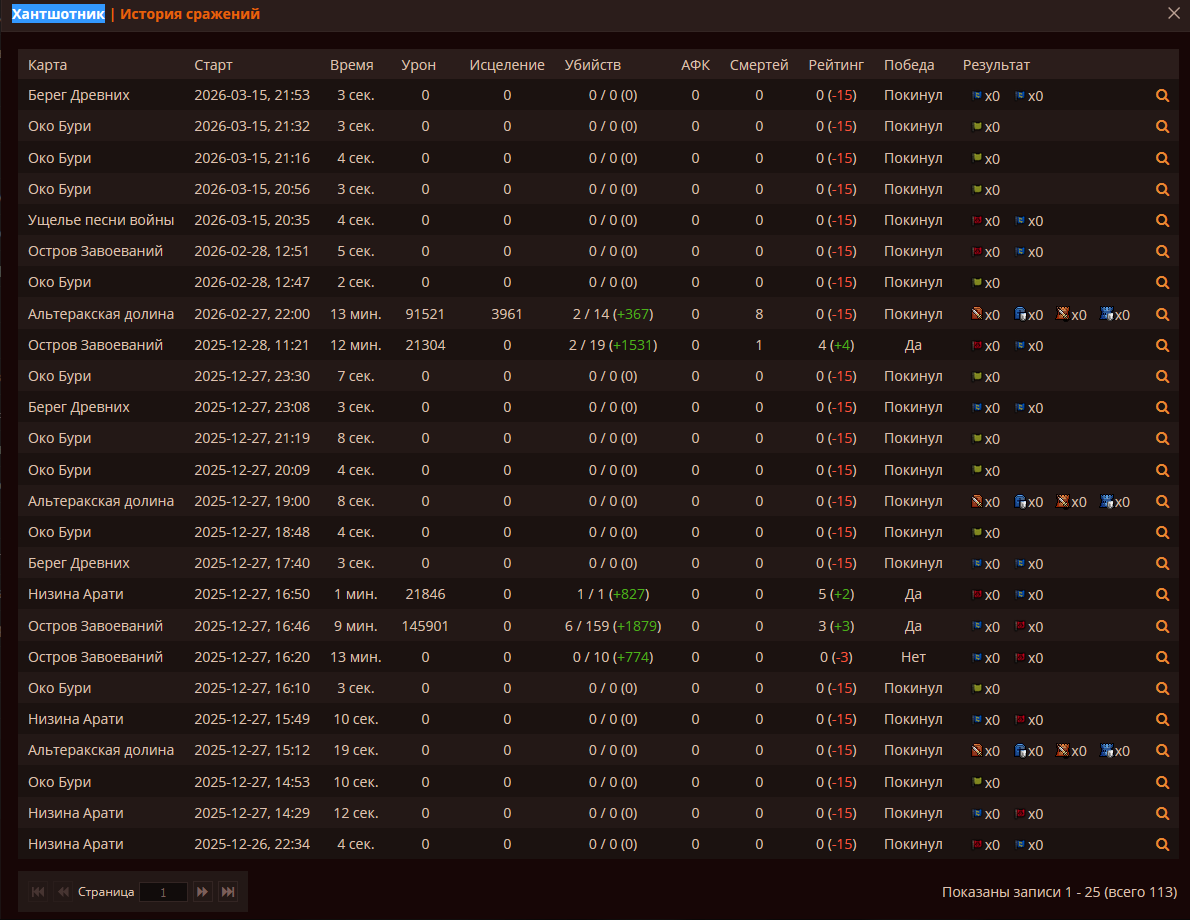Screen dimensions: 1190x920
Task: View details of Ущелье песни войны battle
Action: [1162, 220]
